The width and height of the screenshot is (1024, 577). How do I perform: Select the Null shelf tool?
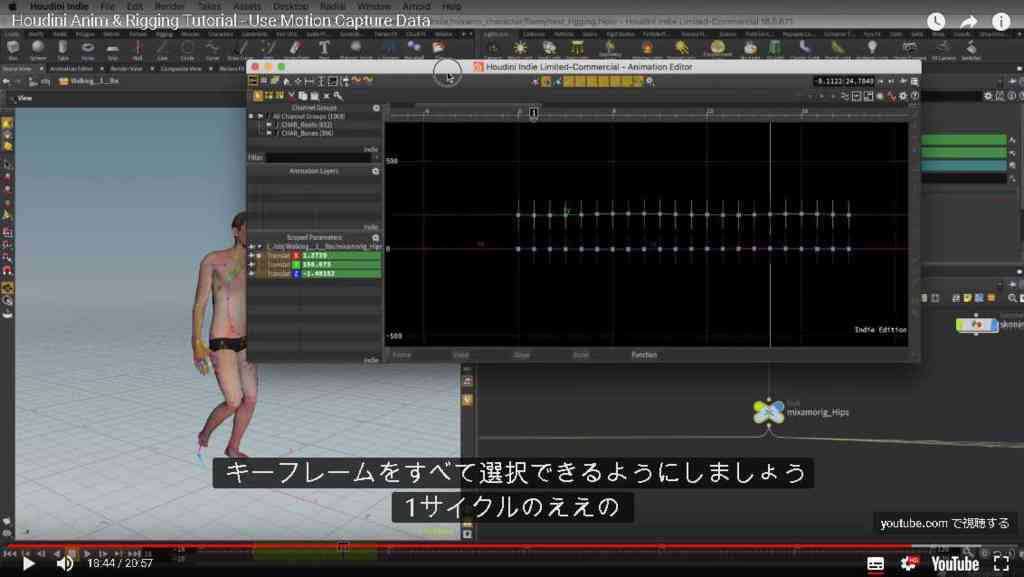click(x=138, y=49)
